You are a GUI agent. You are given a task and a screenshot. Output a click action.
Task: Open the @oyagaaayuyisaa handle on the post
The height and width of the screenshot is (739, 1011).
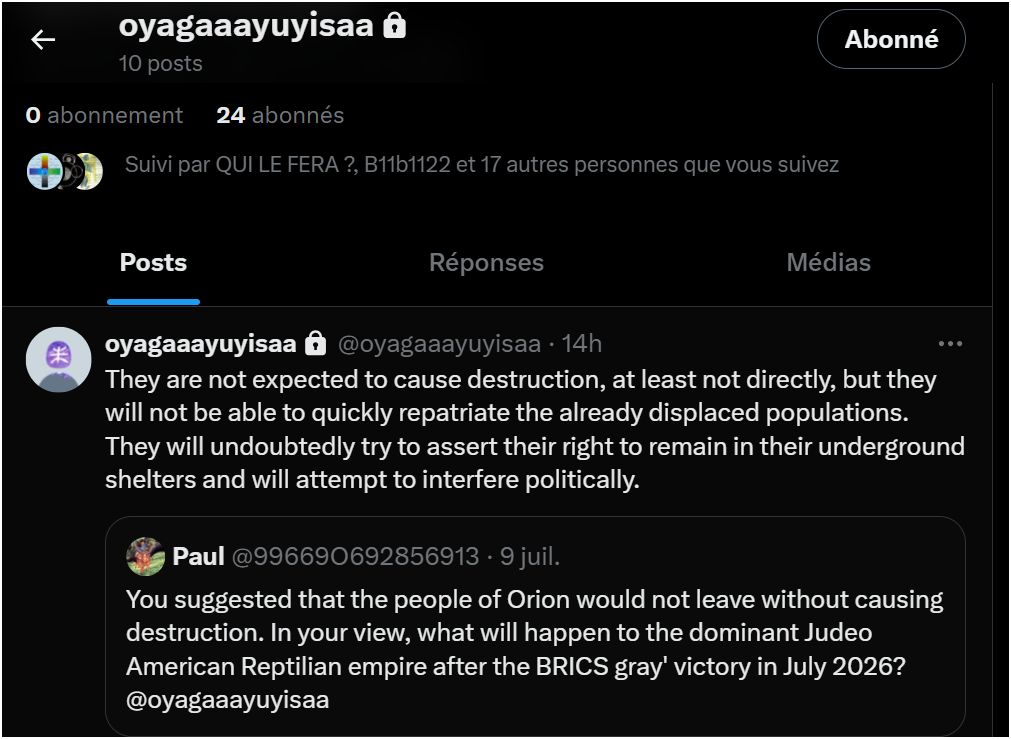[440, 344]
